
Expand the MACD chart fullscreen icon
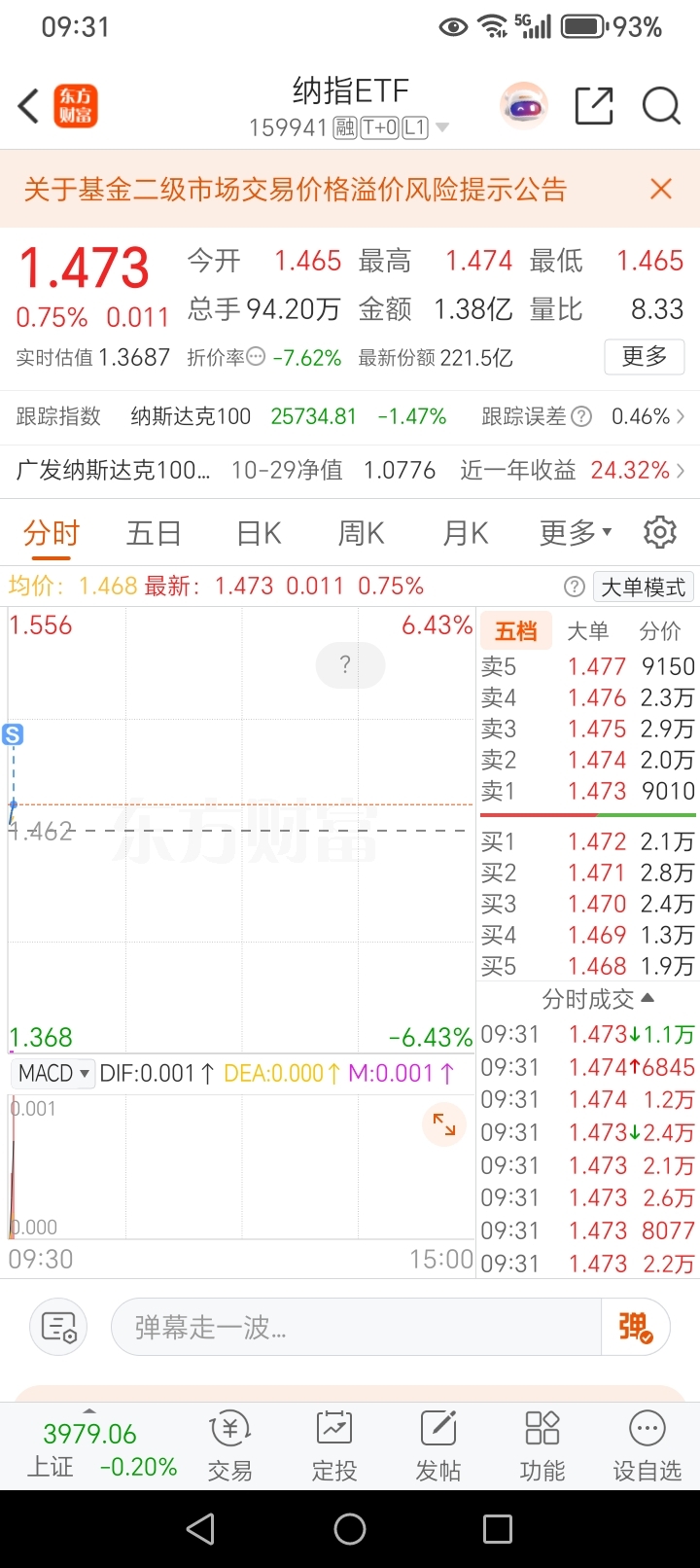444,1124
